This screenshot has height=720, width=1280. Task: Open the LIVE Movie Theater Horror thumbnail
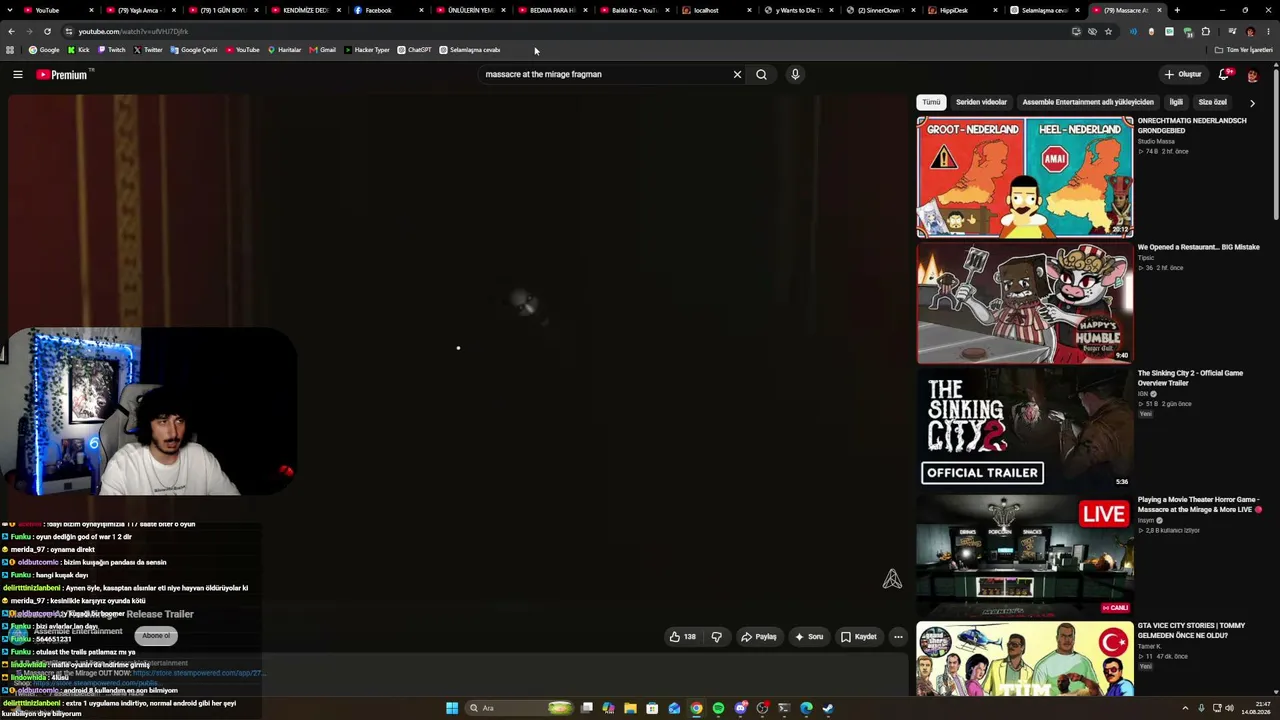(x=1025, y=555)
